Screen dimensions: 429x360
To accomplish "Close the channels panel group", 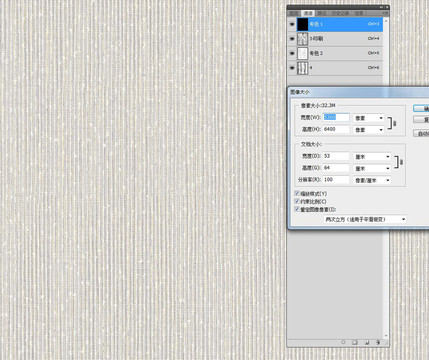I will click(x=387, y=7).
